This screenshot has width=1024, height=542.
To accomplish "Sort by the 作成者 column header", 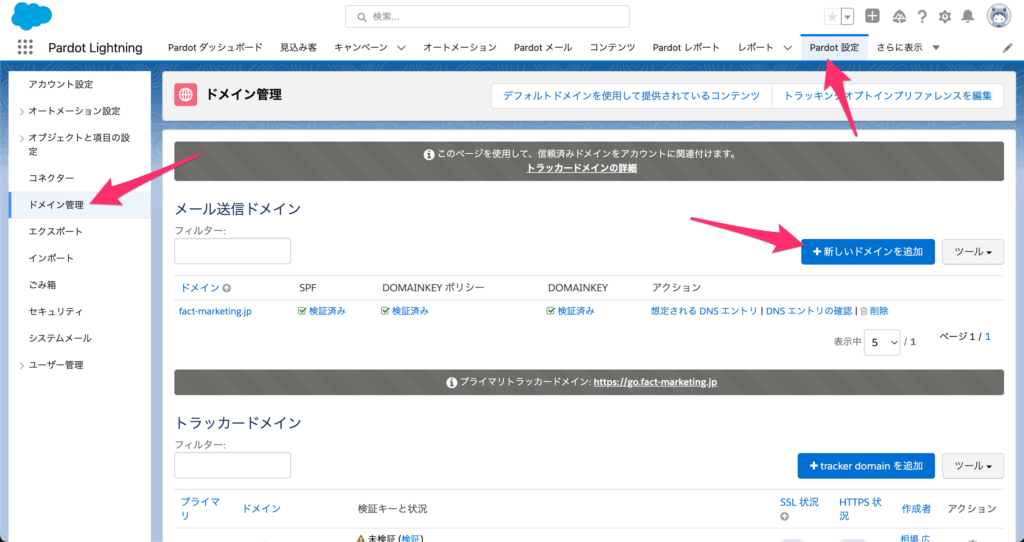I will (x=916, y=509).
